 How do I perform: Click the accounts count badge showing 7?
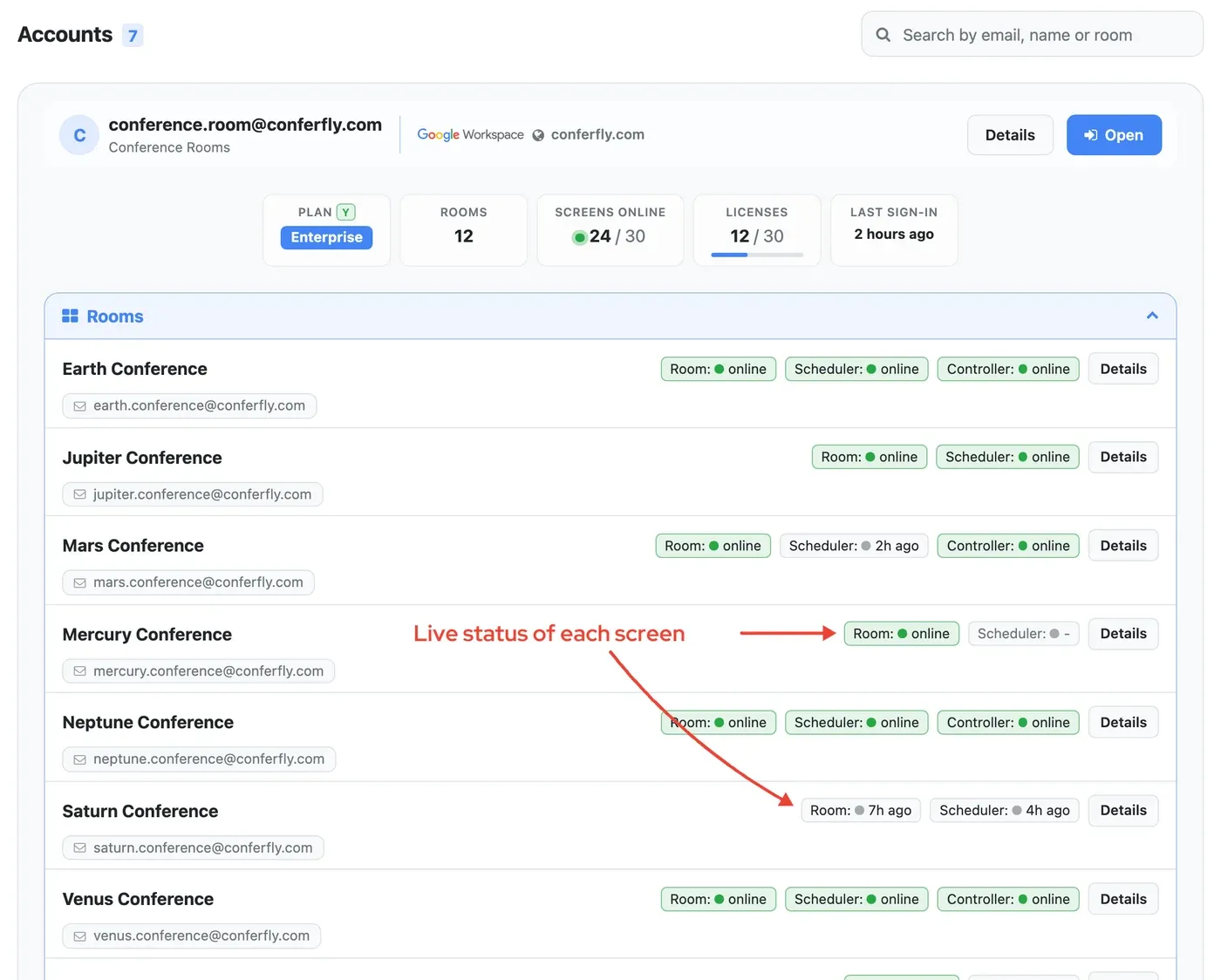tap(133, 36)
